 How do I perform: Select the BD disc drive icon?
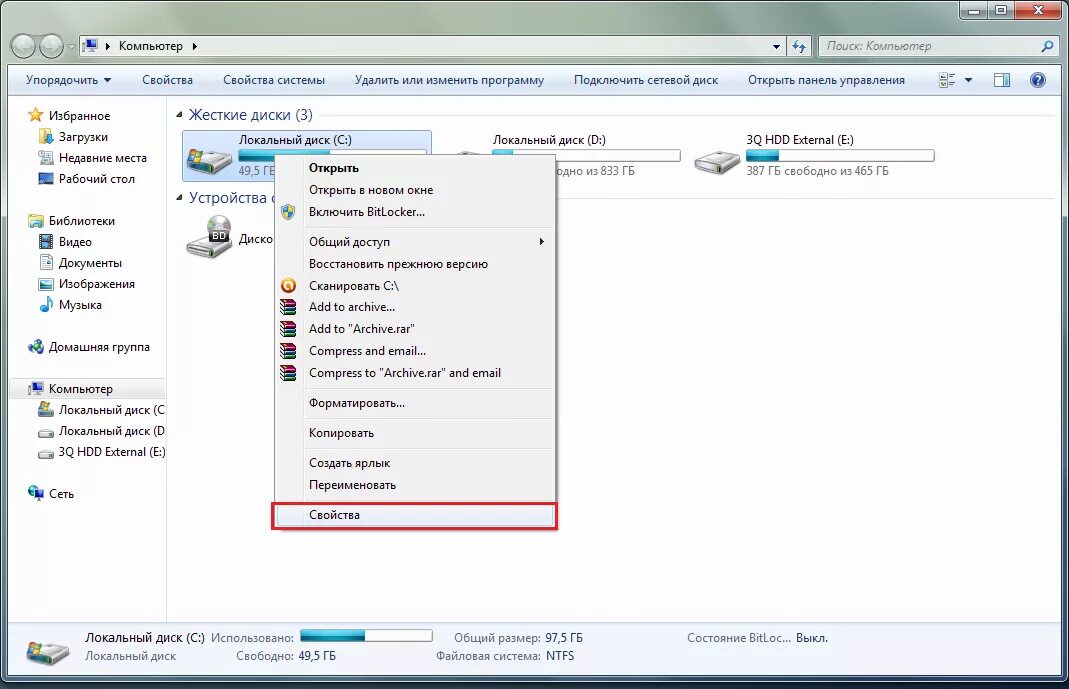pos(210,236)
